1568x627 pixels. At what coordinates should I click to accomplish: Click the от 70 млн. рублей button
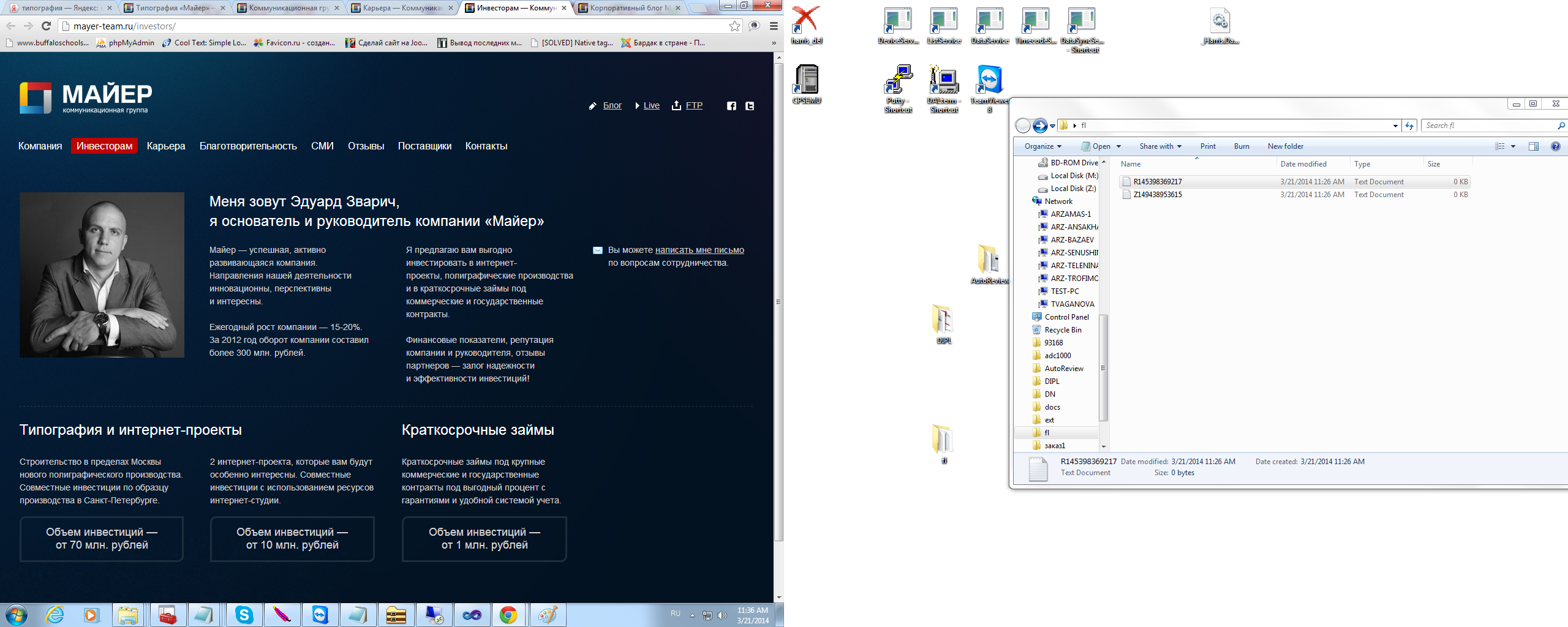[x=102, y=539]
